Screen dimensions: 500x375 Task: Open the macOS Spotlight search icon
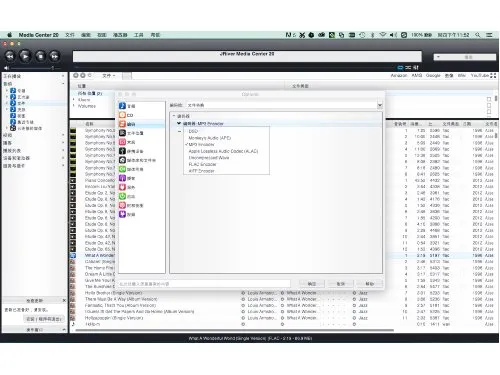coord(477,35)
